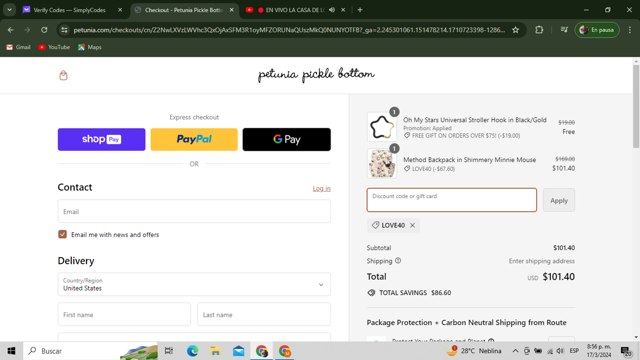Viewport: 640px width, 360px height.
Task: Open the Stroller Hook product thumbnail
Action: pyautogui.click(x=382, y=127)
